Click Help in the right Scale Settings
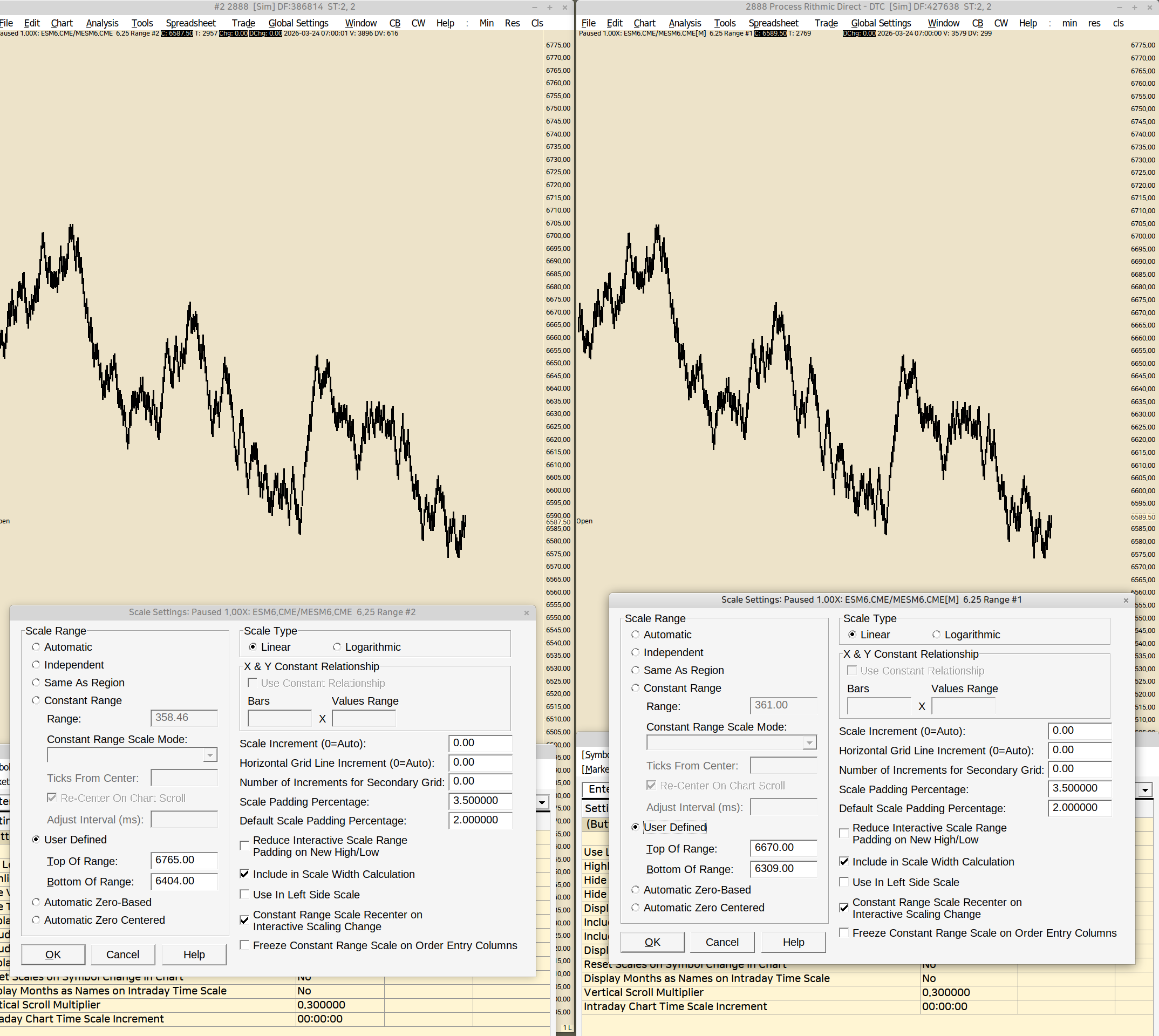Viewport: 1159px width, 1036px height. (793, 942)
